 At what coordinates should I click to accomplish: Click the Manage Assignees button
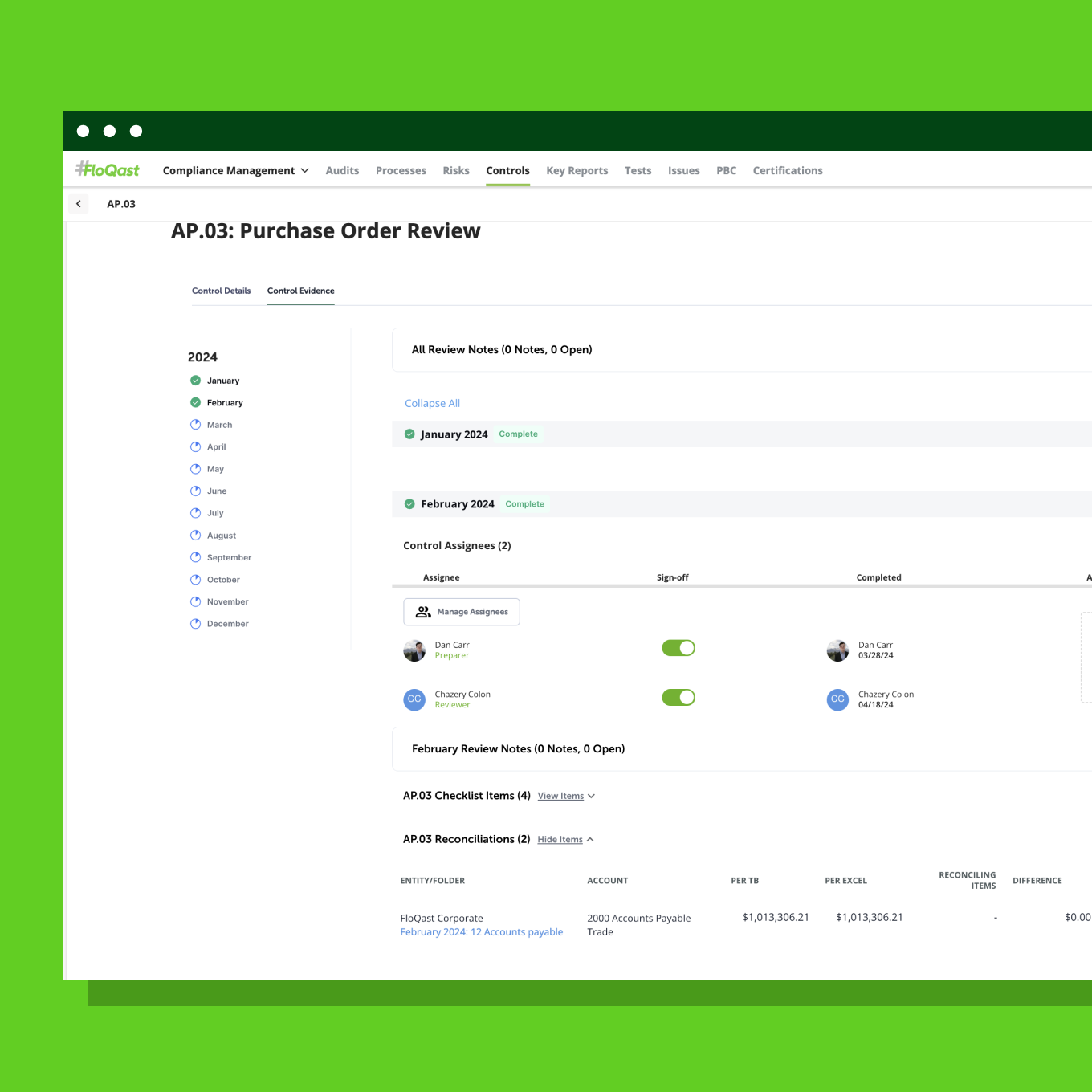pyautogui.click(x=462, y=612)
